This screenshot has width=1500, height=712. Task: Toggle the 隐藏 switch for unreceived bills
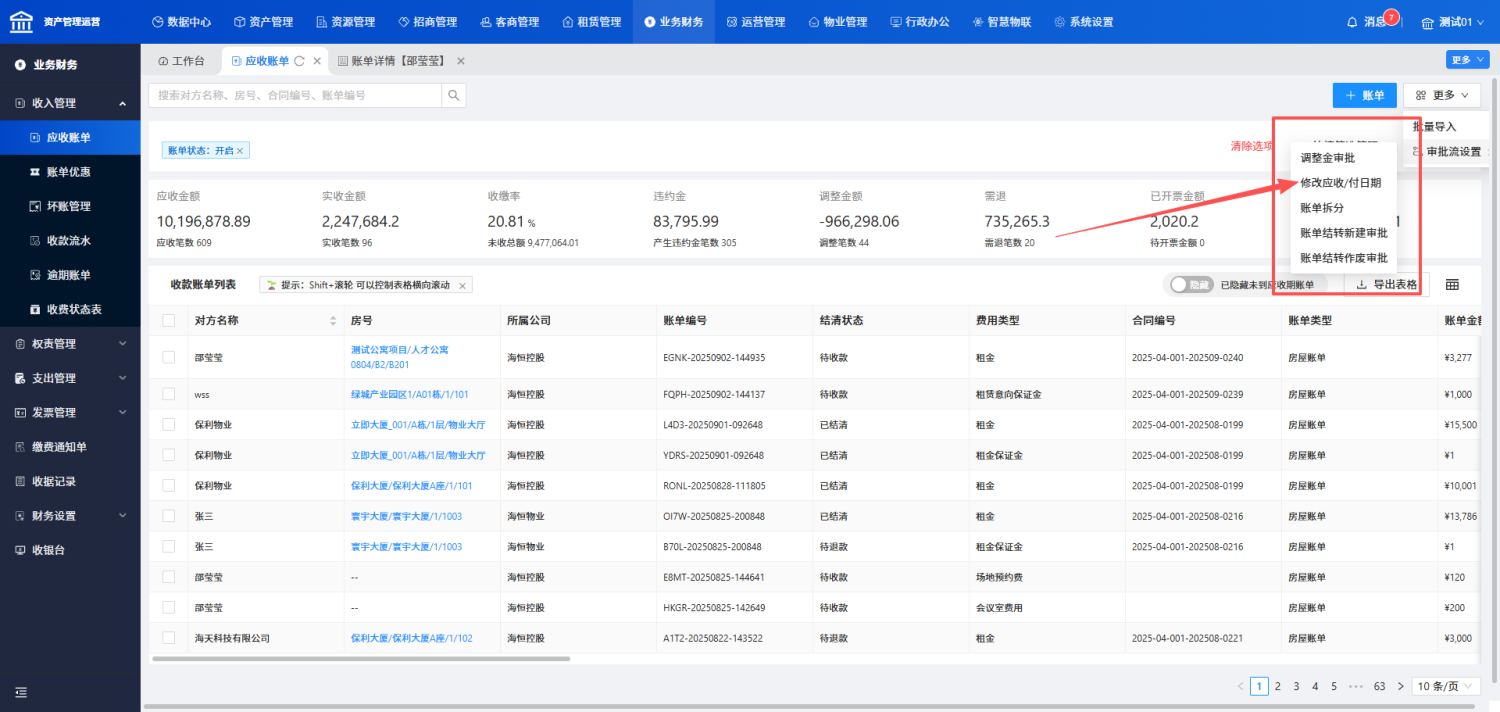click(x=1192, y=285)
